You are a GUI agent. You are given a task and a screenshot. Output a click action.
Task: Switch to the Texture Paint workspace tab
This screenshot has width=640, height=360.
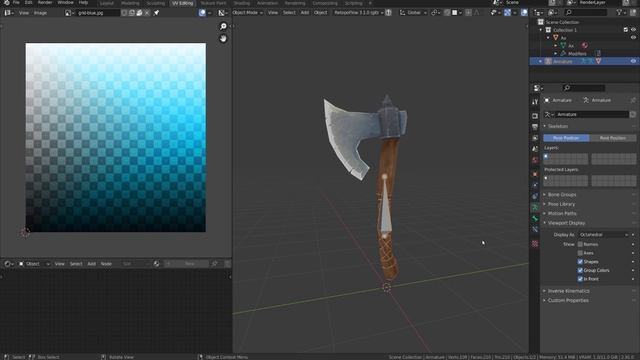[213, 3]
